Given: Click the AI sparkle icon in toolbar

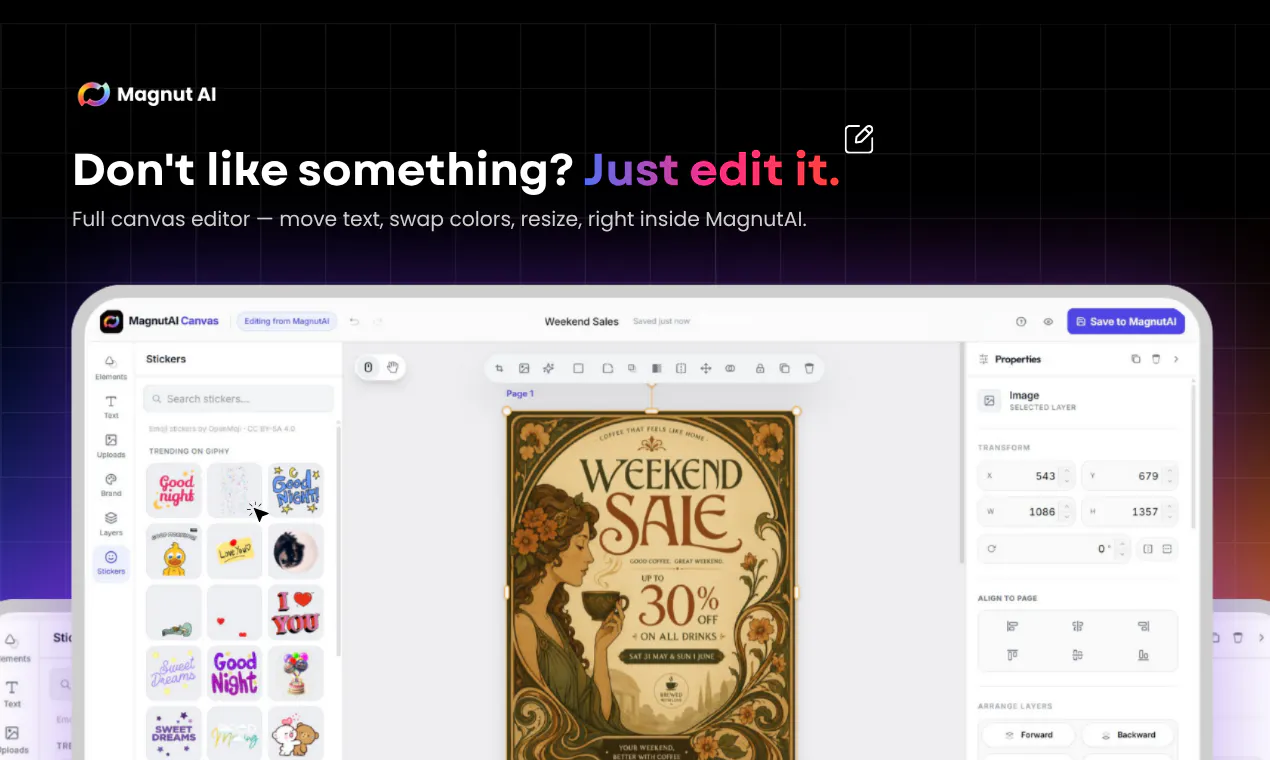Looking at the screenshot, I should (x=548, y=368).
